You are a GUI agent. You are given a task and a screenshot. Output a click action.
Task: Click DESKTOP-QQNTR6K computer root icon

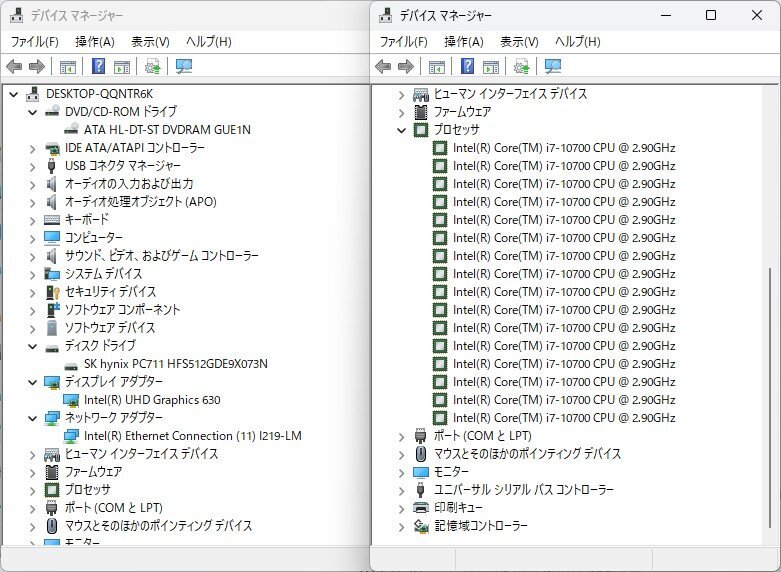click(x=33, y=94)
